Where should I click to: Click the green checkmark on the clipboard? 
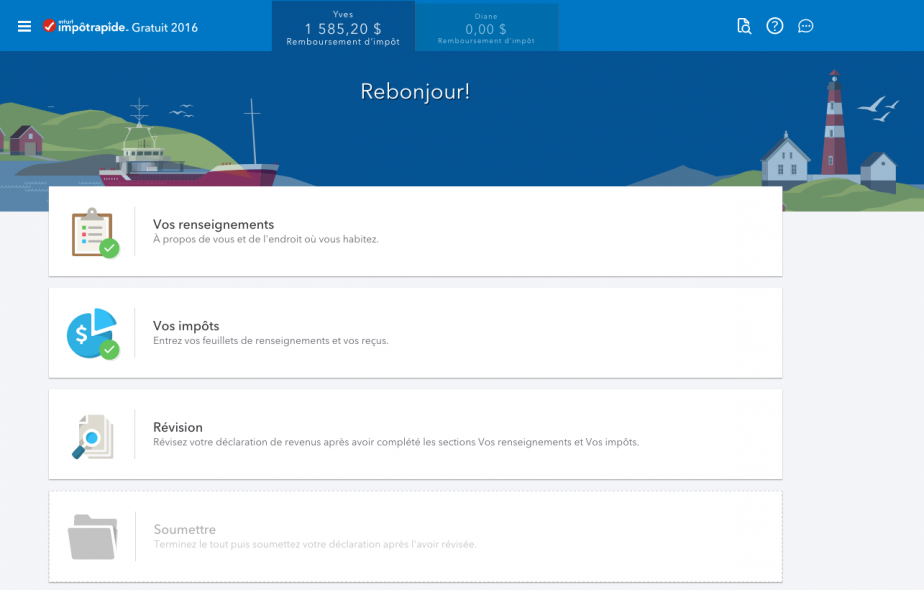click(x=110, y=248)
